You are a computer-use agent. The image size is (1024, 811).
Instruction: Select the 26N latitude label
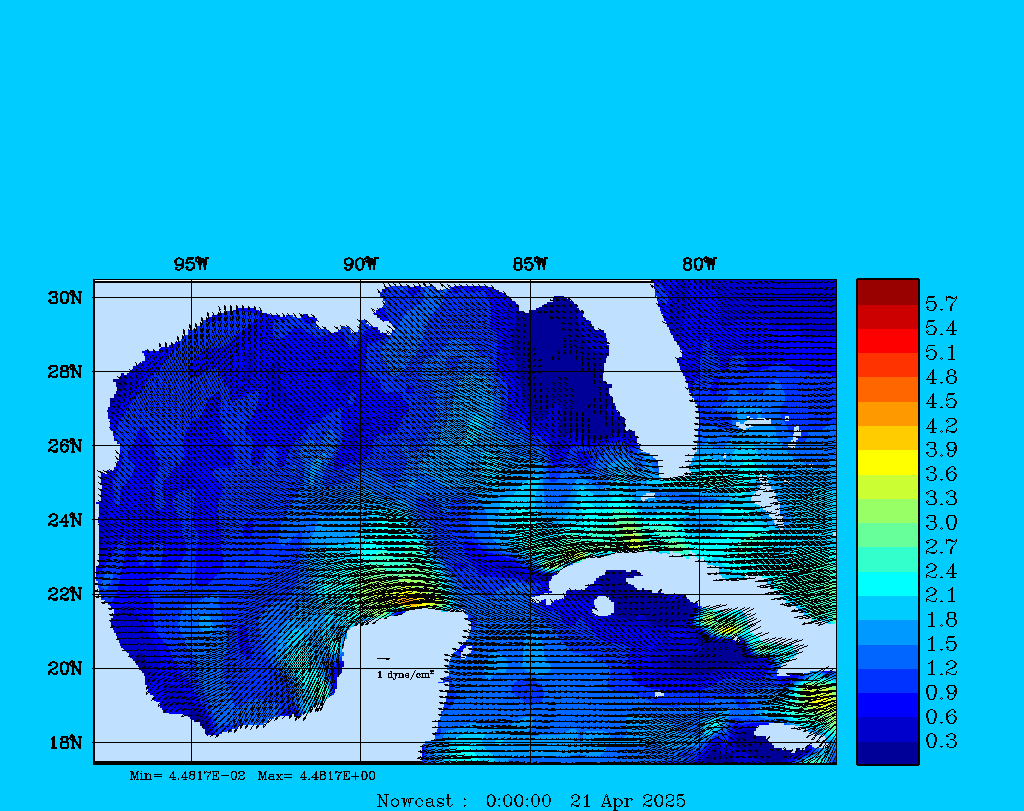[x=63, y=446]
